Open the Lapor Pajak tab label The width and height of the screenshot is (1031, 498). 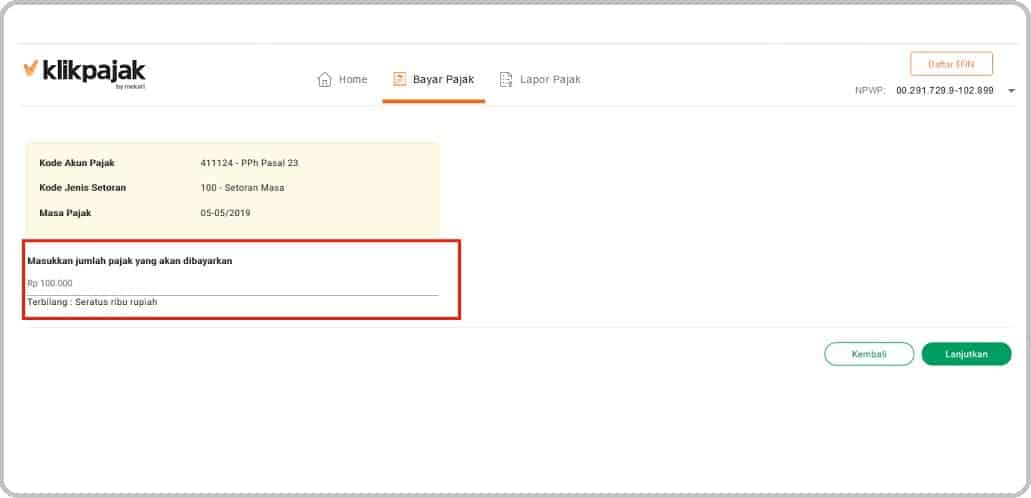pos(550,80)
